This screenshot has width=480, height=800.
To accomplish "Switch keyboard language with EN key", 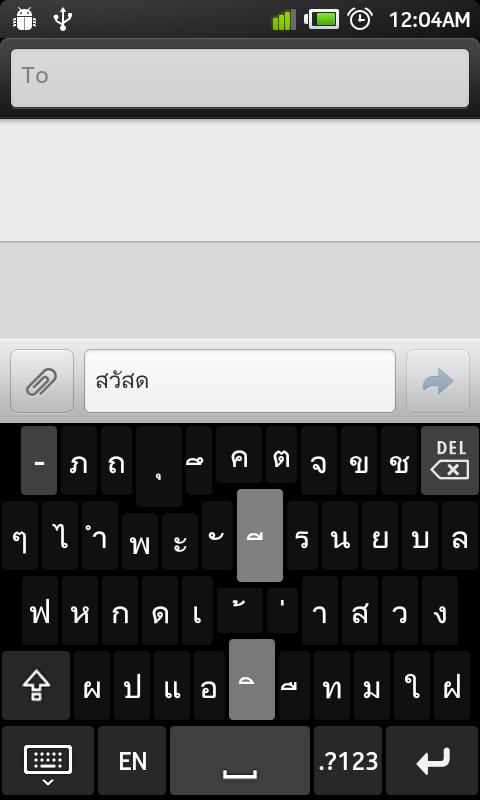I will [x=132, y=761].
